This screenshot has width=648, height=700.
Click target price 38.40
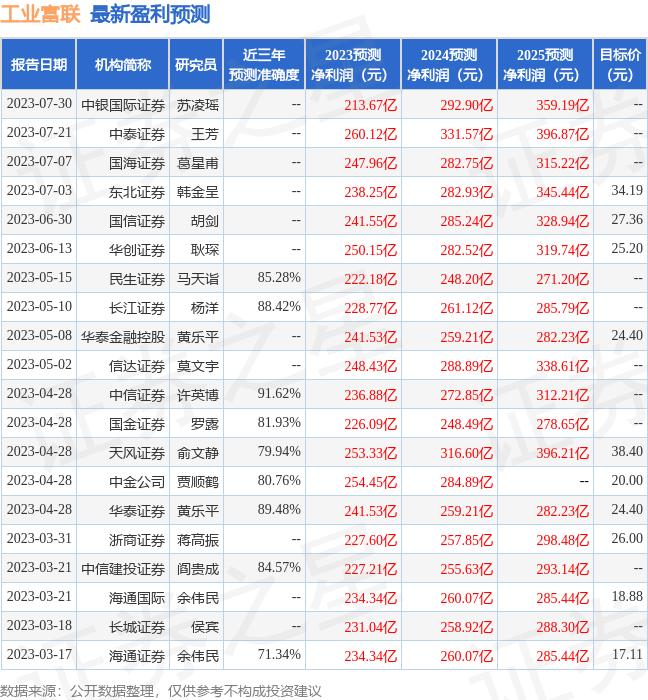[627, 452]
